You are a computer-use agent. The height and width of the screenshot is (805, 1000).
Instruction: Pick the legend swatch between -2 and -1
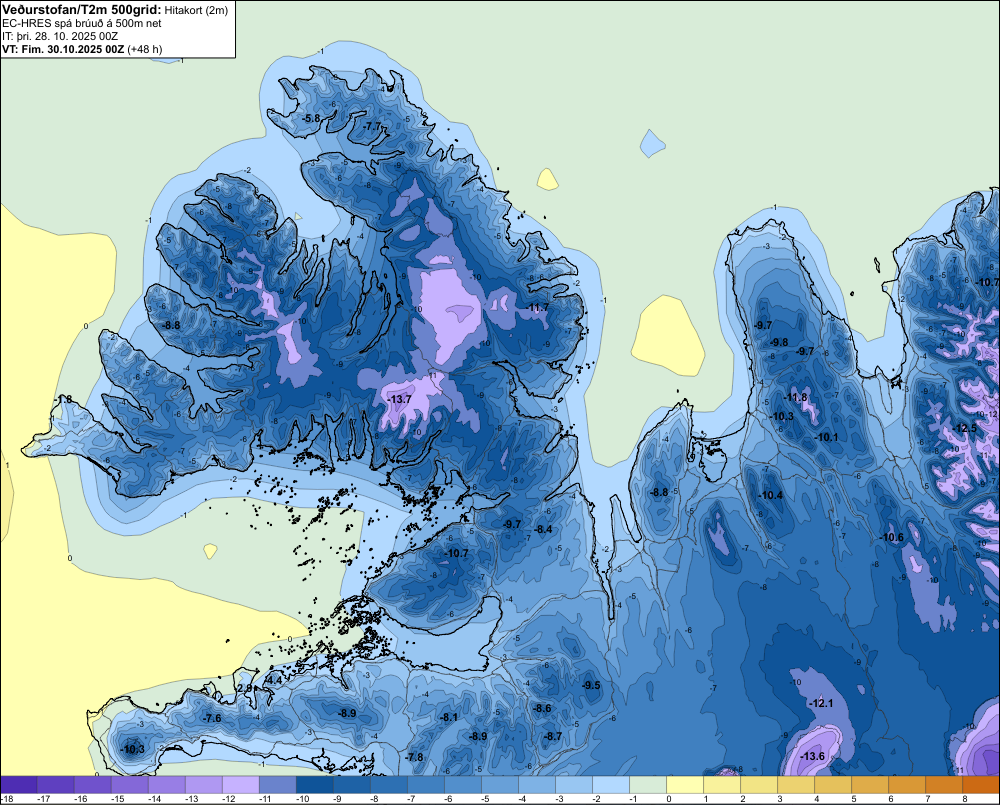click(x=611, y=785)
